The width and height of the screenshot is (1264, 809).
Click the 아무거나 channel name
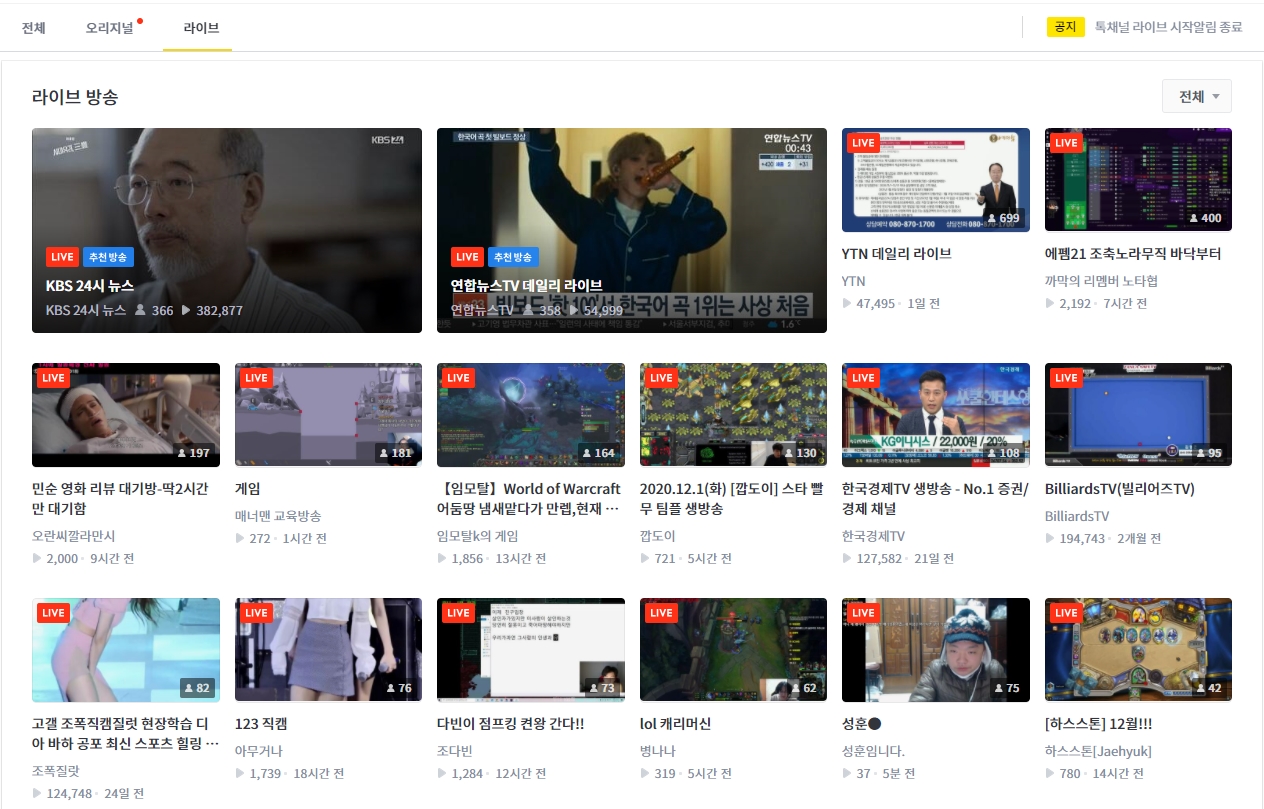click(259, 751)
